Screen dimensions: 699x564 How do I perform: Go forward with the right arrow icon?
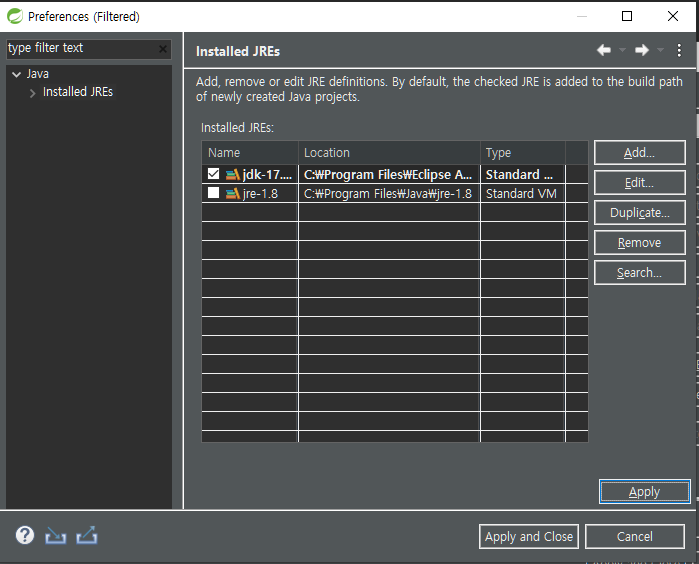tap(642, 50)
